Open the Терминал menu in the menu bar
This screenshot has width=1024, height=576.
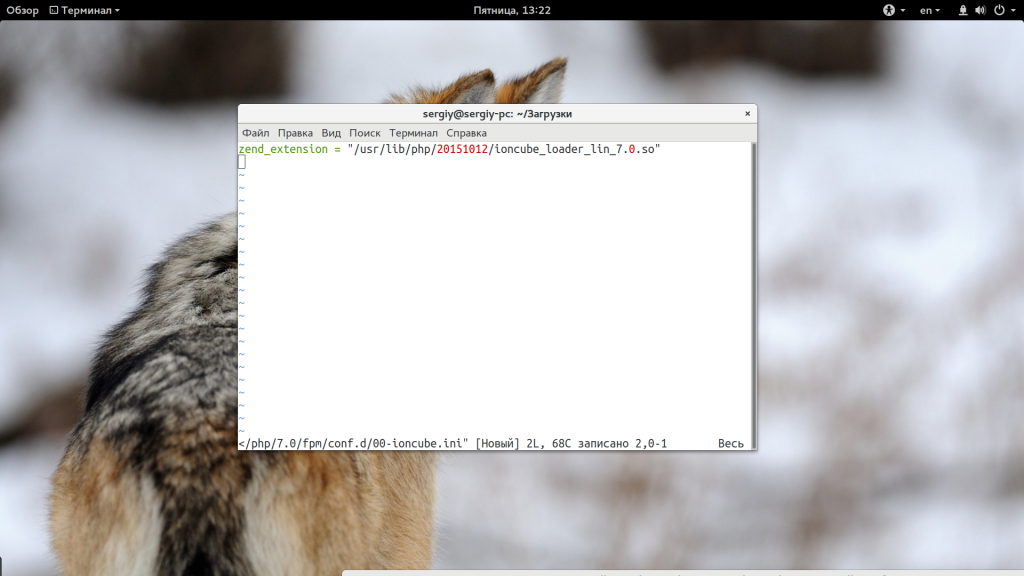click(x=413, y=133)
